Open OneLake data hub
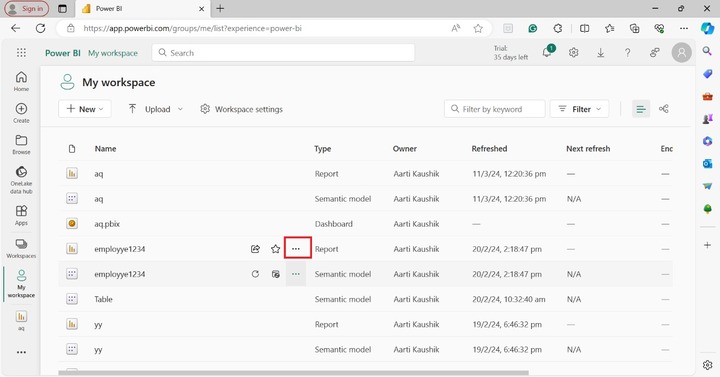 pos(21,180)
